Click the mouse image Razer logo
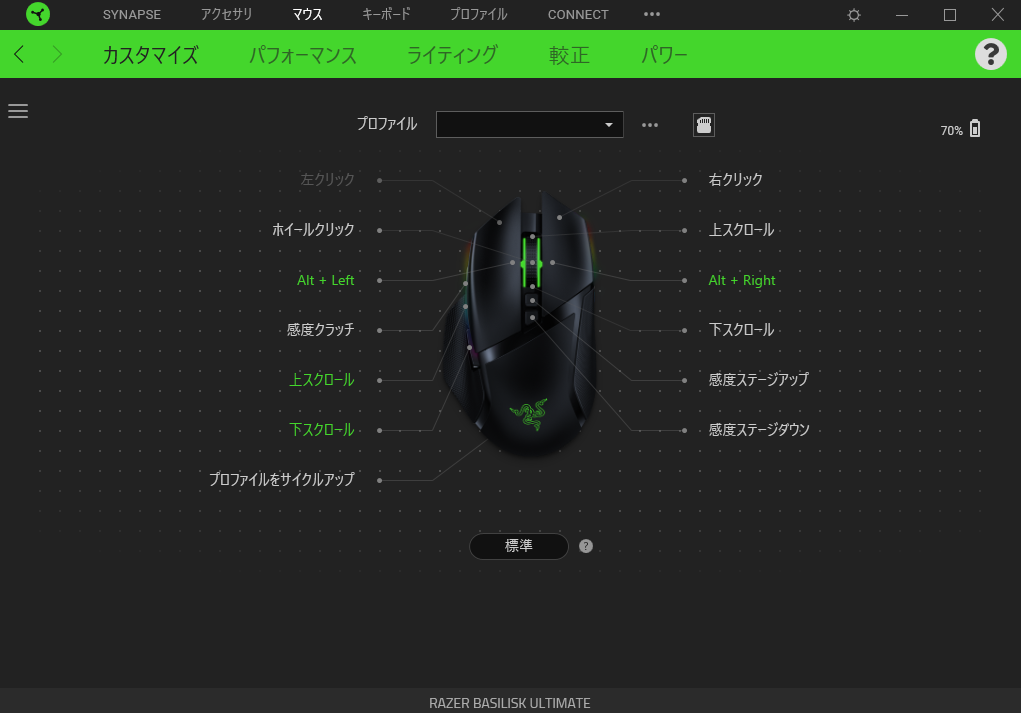 [529, 414]
